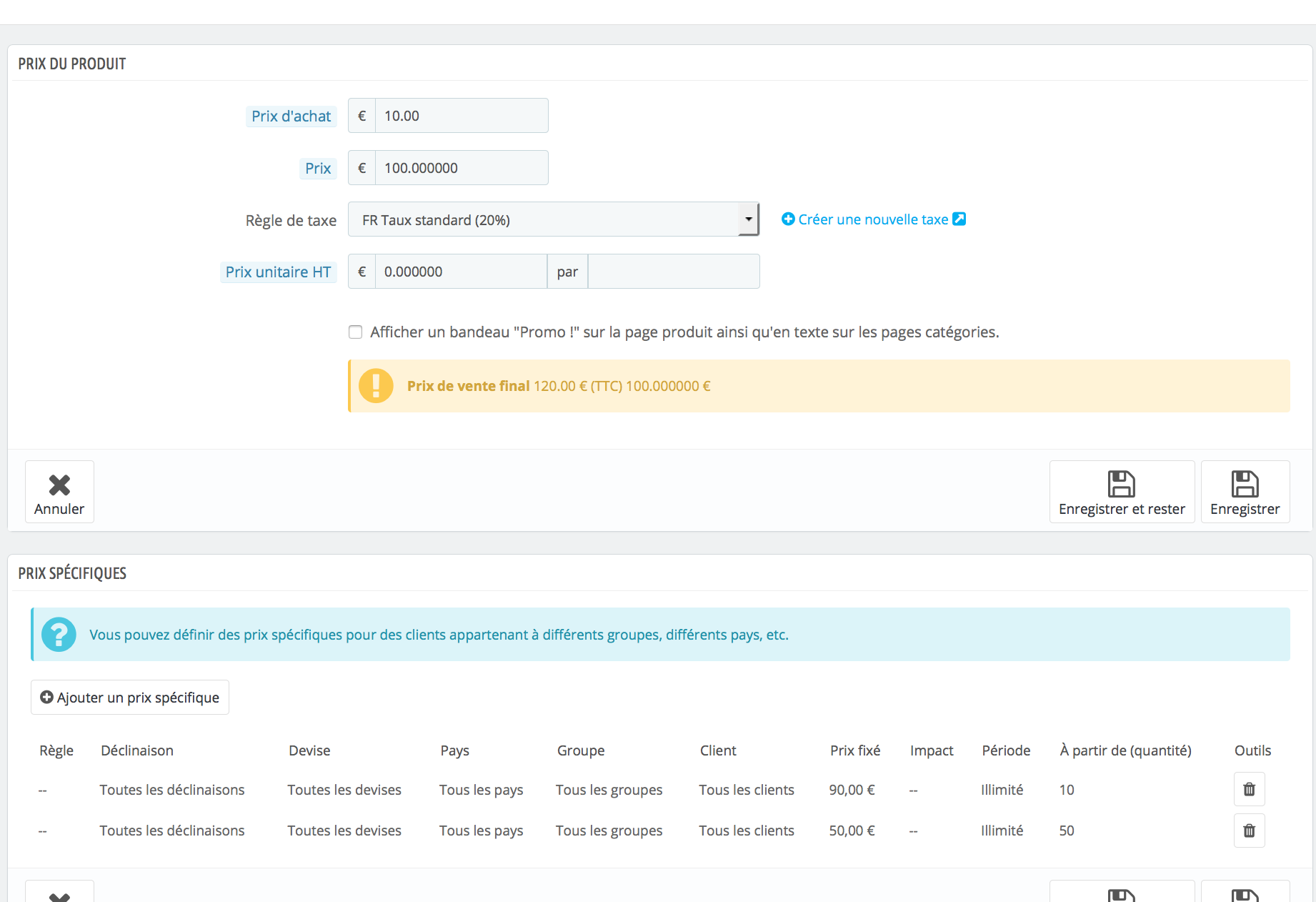Click the tax rule dropdown arrow
Screen dimensions: 1316x902
(748, 219)
